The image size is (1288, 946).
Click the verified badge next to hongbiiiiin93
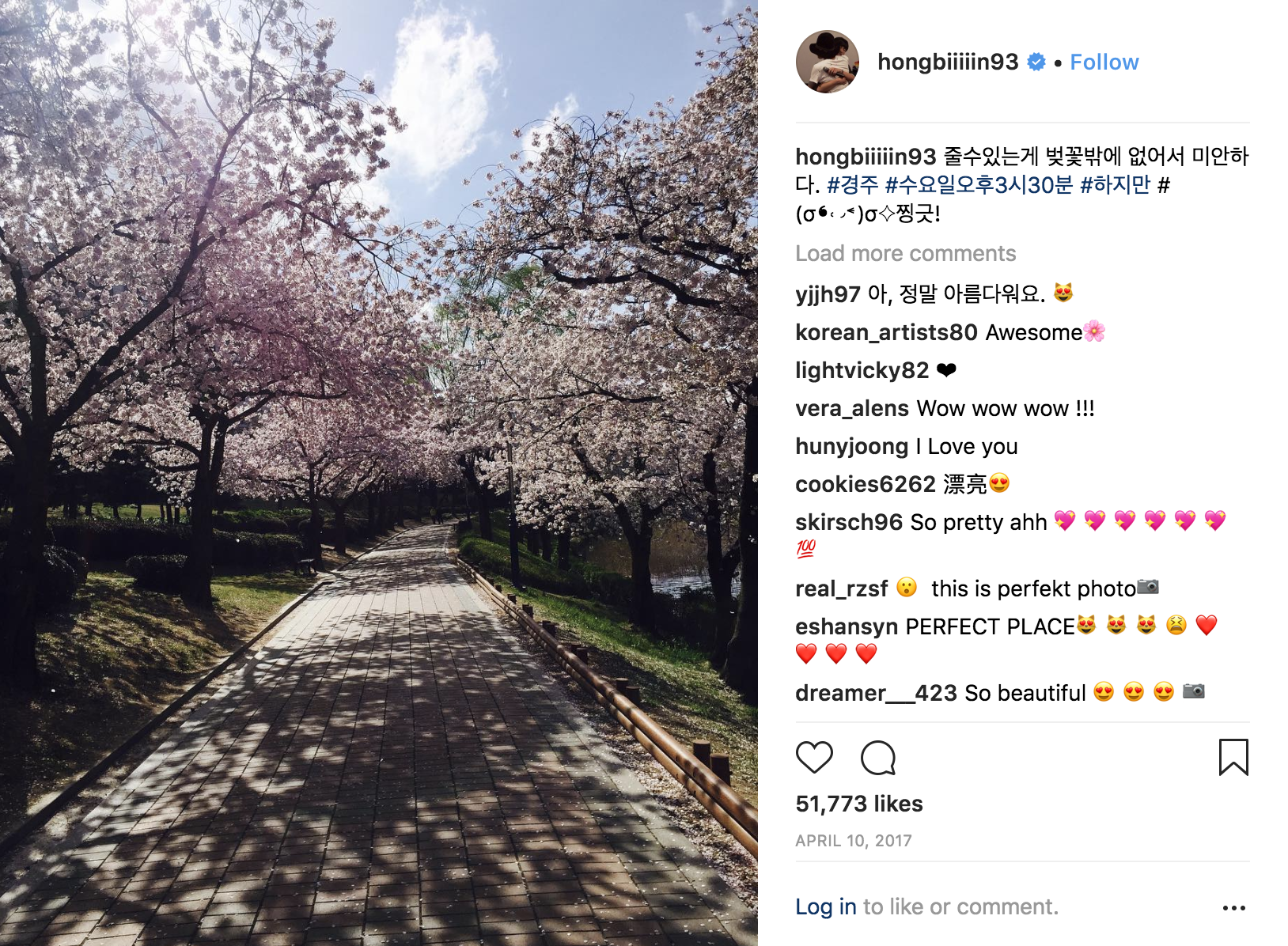point(1036,62)
